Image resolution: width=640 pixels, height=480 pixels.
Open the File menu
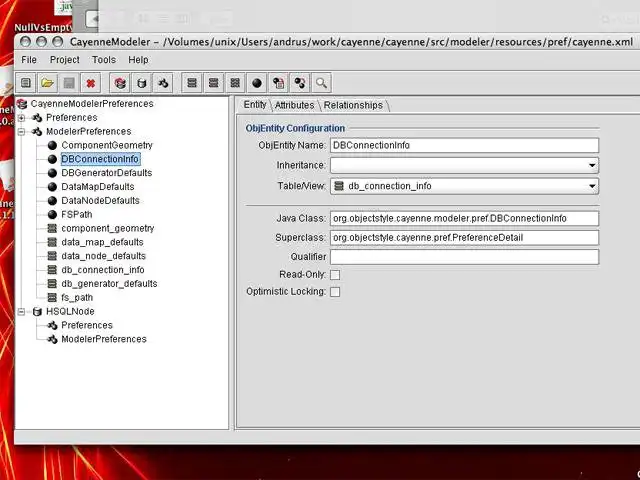click(x=29, y=60)
